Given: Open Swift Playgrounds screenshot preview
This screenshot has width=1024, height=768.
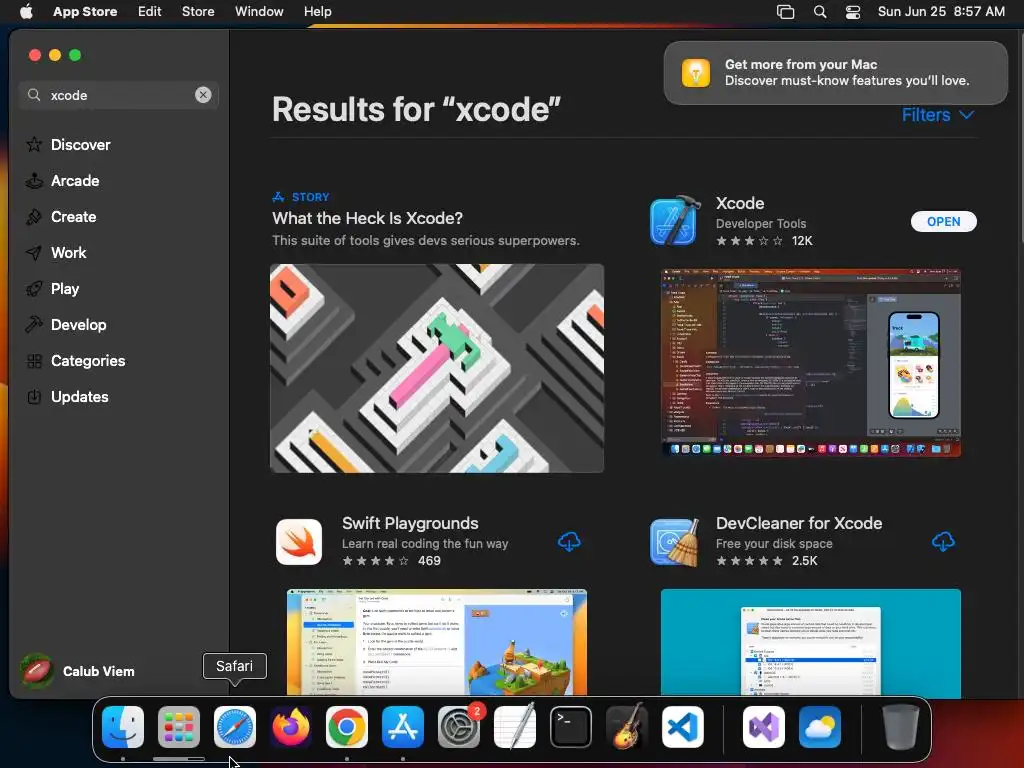Looking at the screenshot, I should coord(437,643).
